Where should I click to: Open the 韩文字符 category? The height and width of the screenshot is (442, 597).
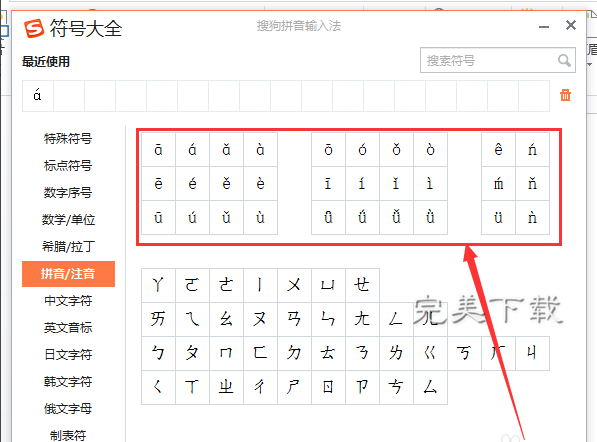click(68, 382)
